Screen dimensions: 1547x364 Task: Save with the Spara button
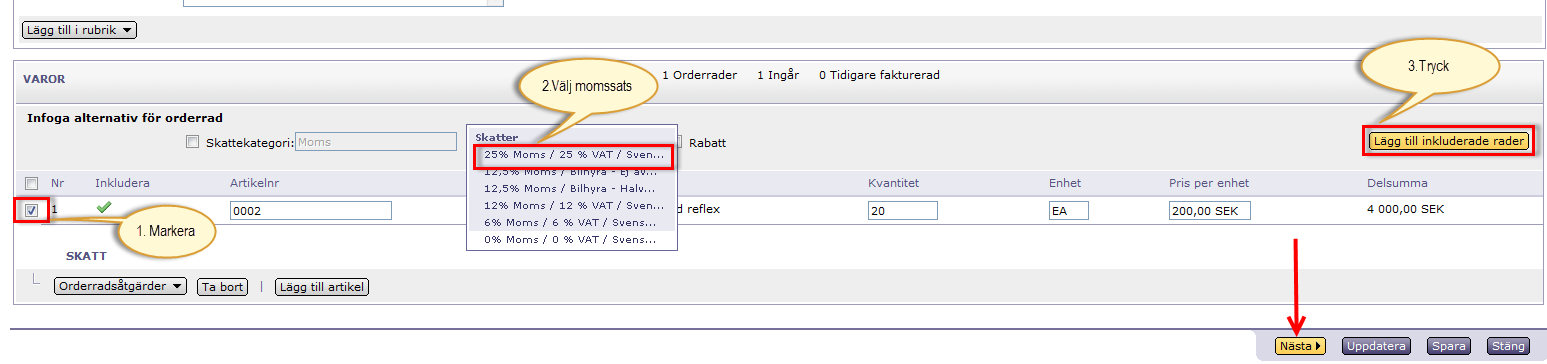pos(1449,346)
